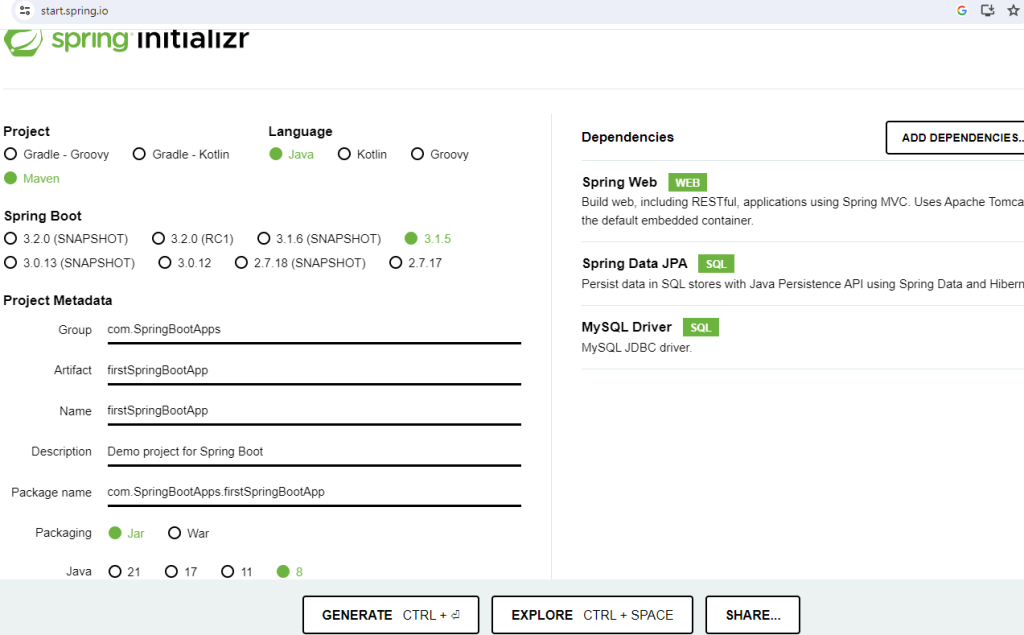Choose Groovy as the language
Screen dimensions: 1024x635
(440, 154)
